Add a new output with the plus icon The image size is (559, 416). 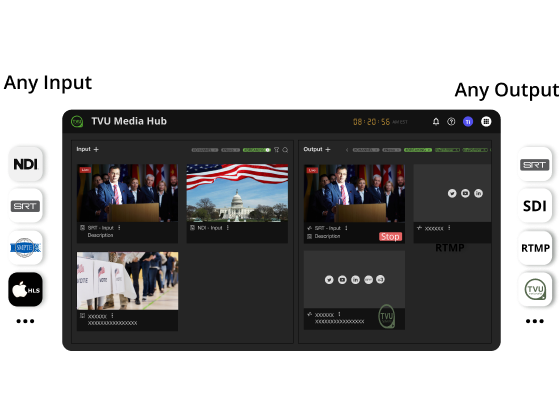(328, 149)
